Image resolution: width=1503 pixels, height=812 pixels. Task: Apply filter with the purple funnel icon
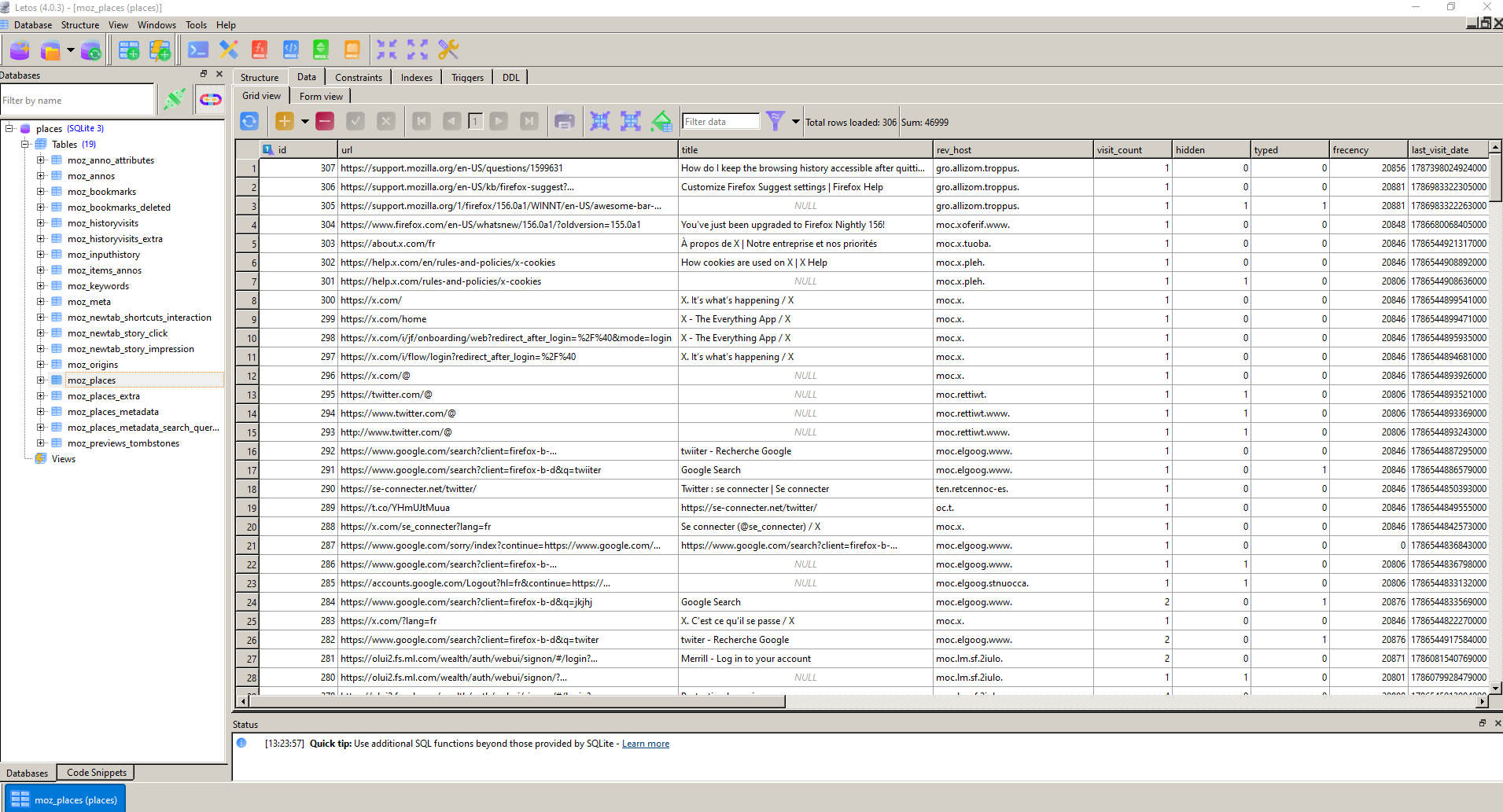coord(775,121)
